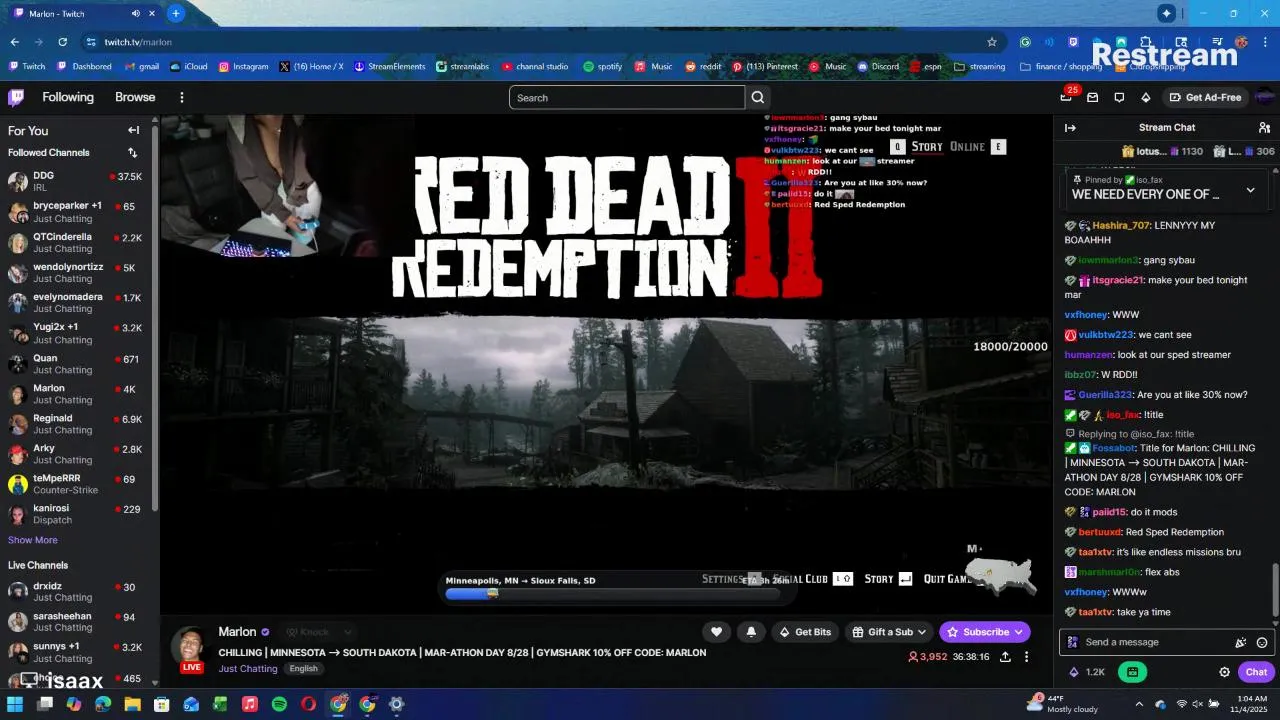The width and height of the screenshot is (1280, 720).
Task: Open the StreamElements bookmark
Action: 389,67
